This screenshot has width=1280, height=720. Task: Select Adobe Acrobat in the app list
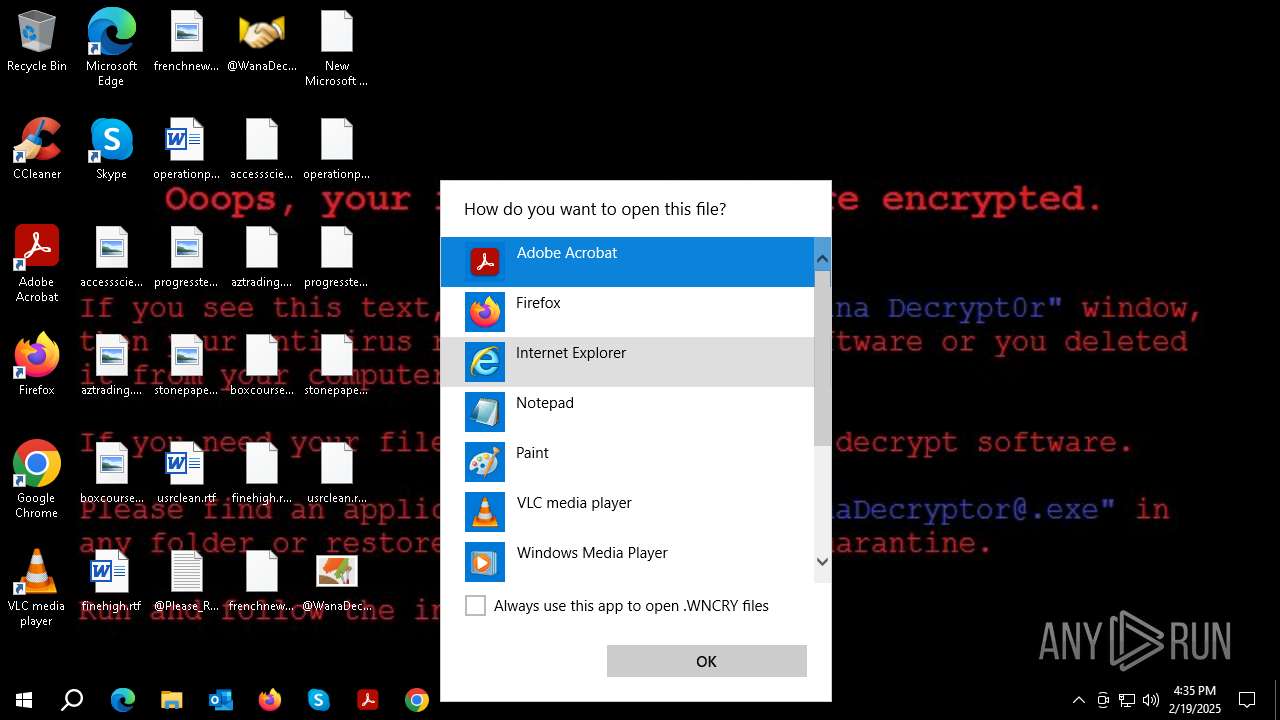click(x=627, y=262)
